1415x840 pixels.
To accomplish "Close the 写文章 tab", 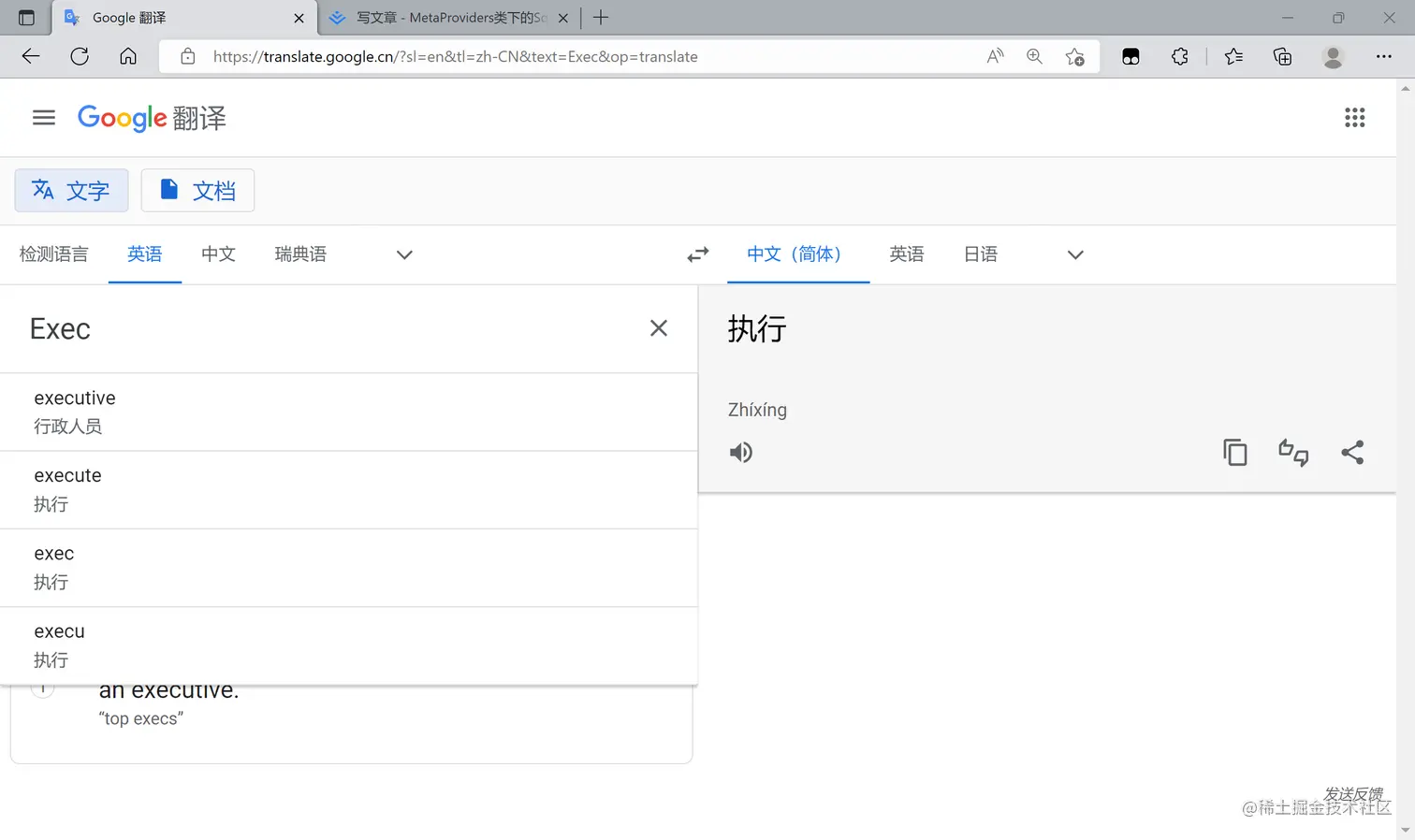I will (563, 18).
